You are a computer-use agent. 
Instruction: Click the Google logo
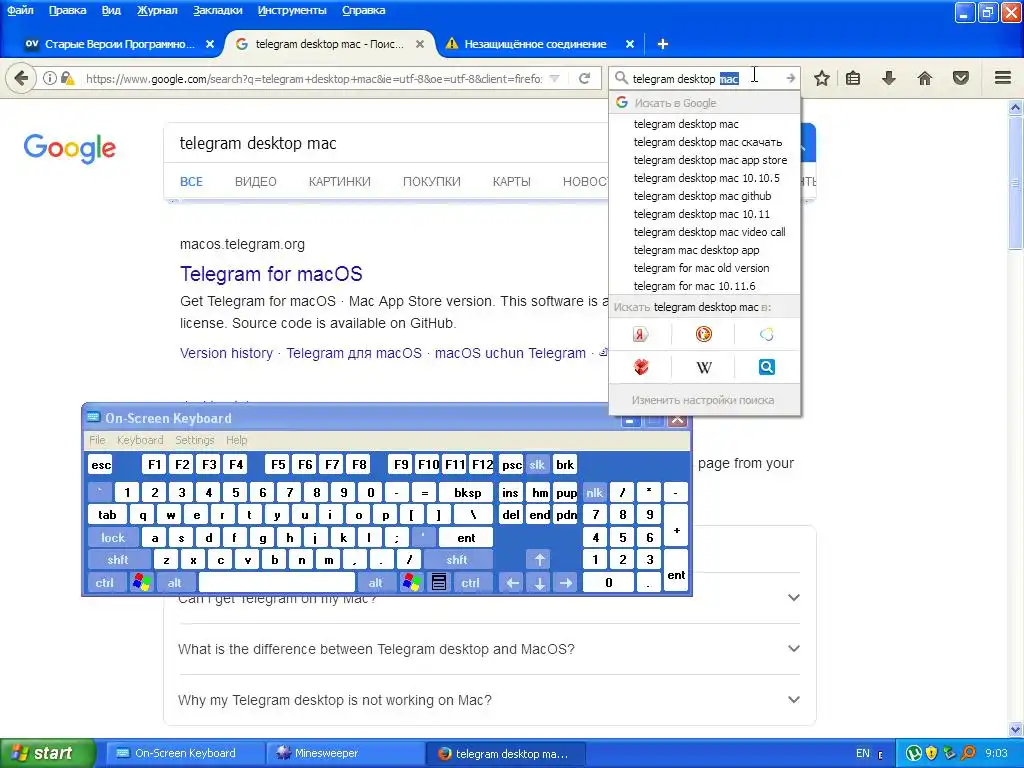click(x=70, y=148)
